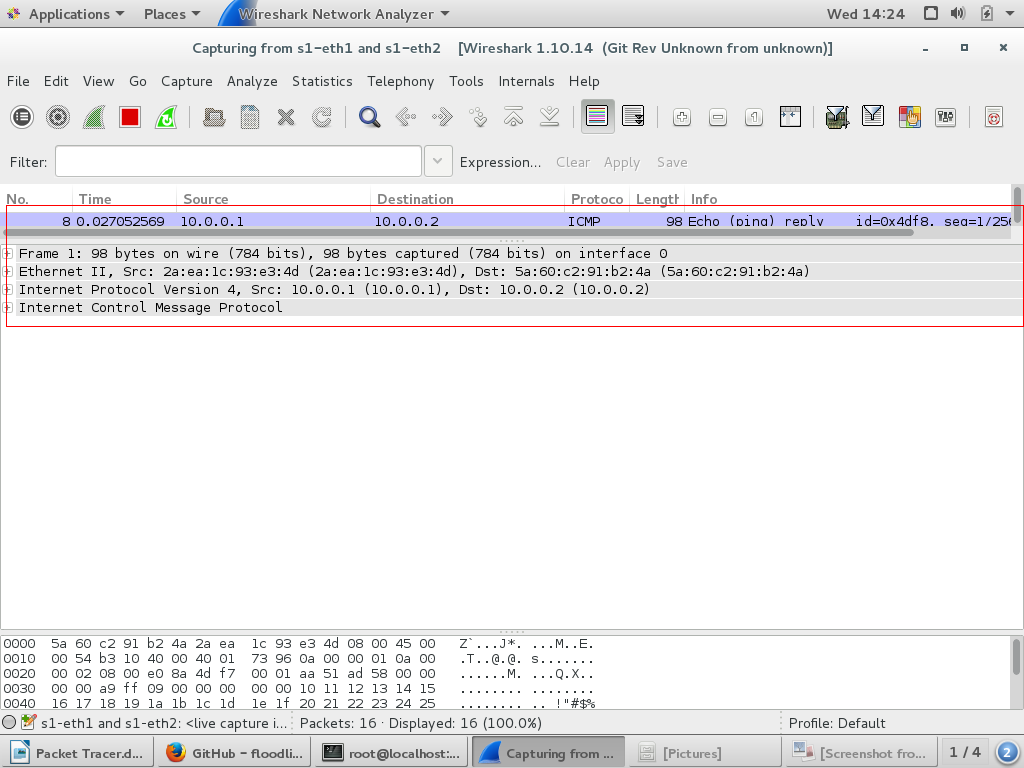Jump to the first packet
This screenshot has width=1024, height=768.
tap(513, 117)
